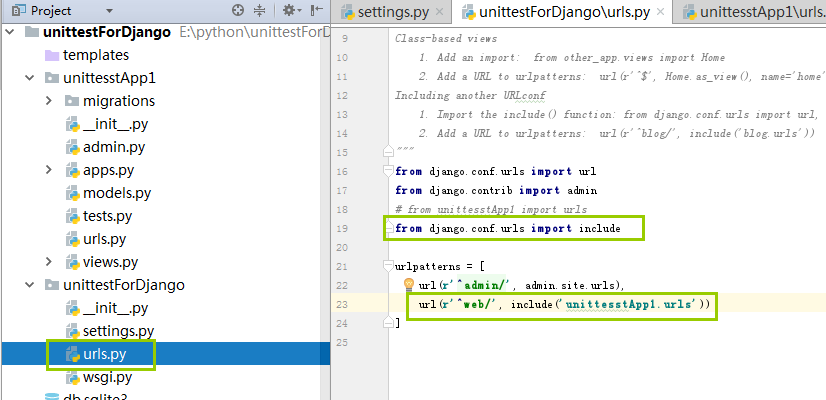
Task: Collapse the unittestForDjango root project node
Action: coord(10,32)
